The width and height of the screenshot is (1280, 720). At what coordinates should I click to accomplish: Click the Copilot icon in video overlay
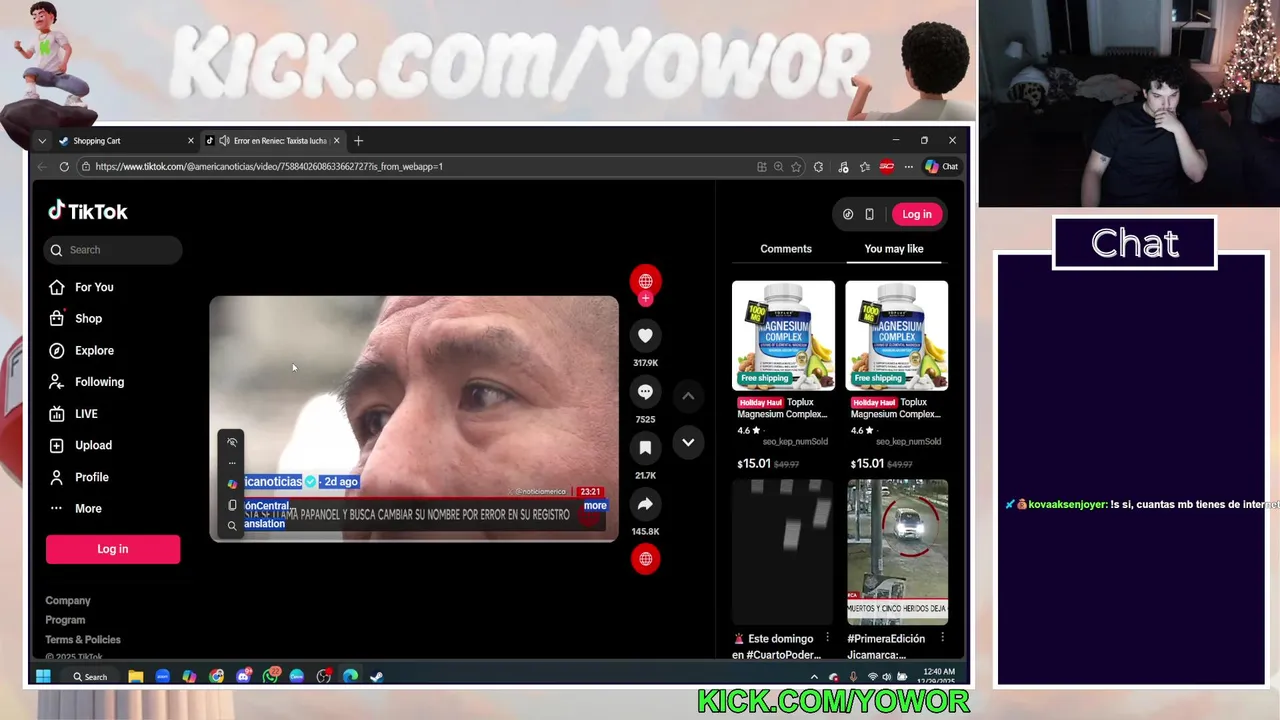[232, 484]
